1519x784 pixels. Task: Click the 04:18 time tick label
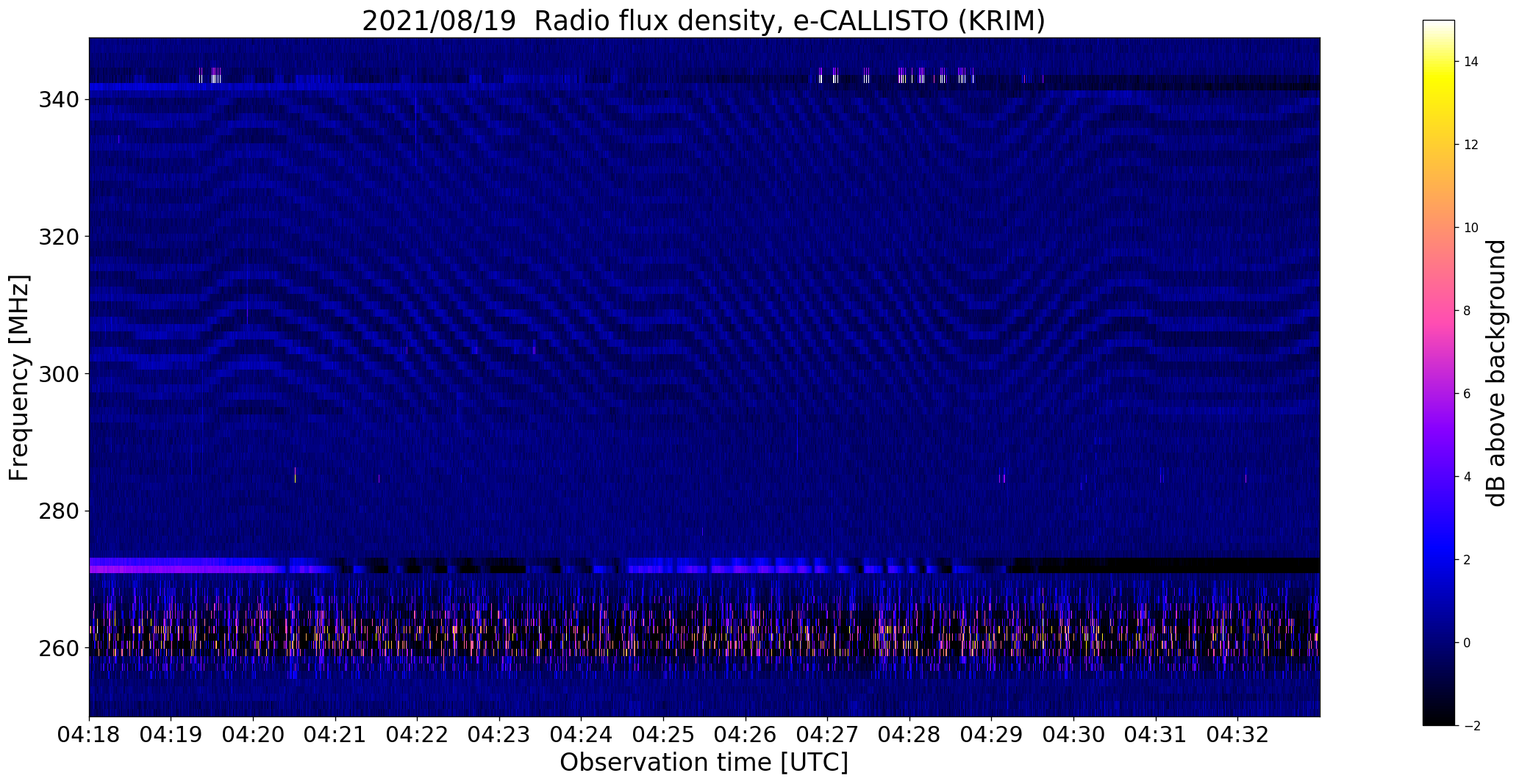coord(89,735)
